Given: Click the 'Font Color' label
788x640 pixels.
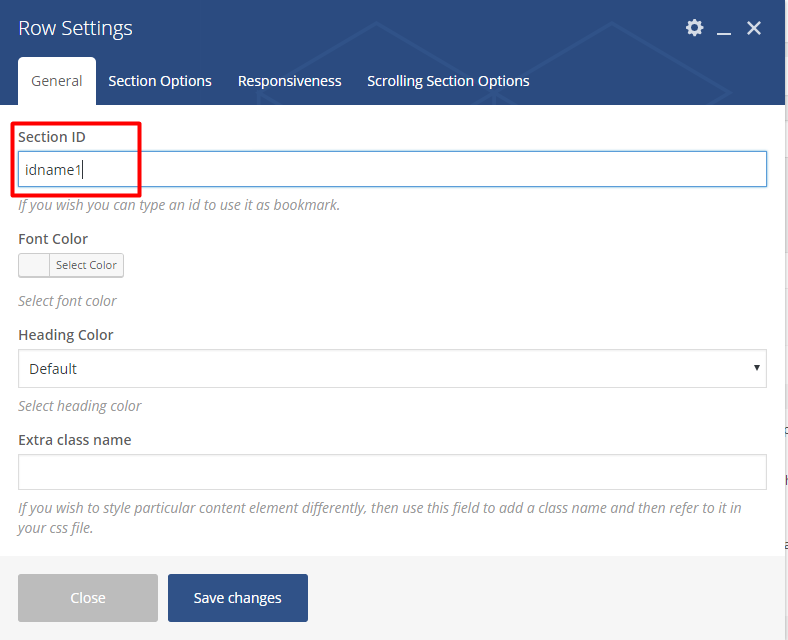Looking at the screenshot, I should (53, 239).
